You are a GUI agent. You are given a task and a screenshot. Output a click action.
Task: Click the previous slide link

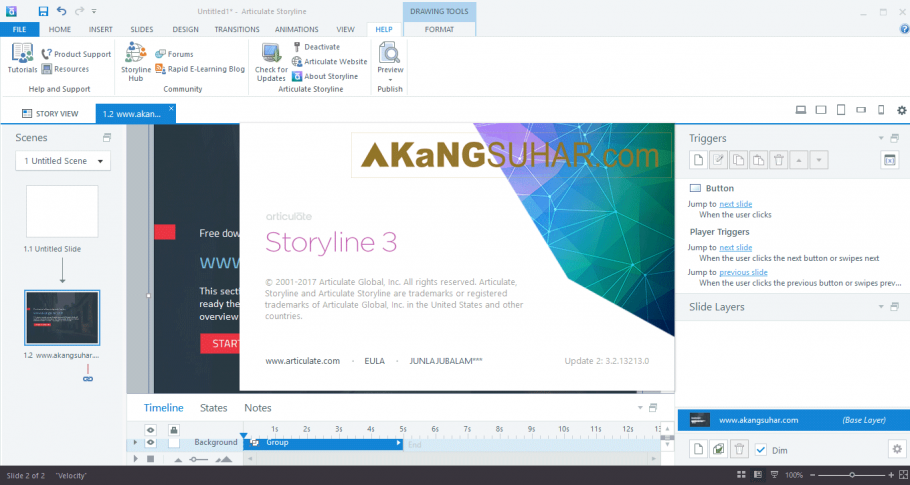[743, 272]
